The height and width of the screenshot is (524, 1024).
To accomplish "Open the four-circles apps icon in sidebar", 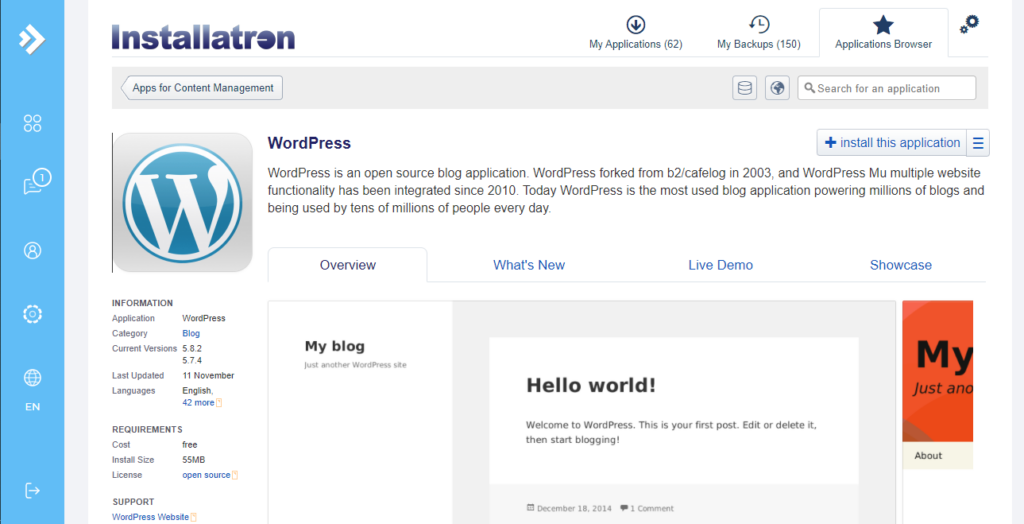I will point(33,123).
